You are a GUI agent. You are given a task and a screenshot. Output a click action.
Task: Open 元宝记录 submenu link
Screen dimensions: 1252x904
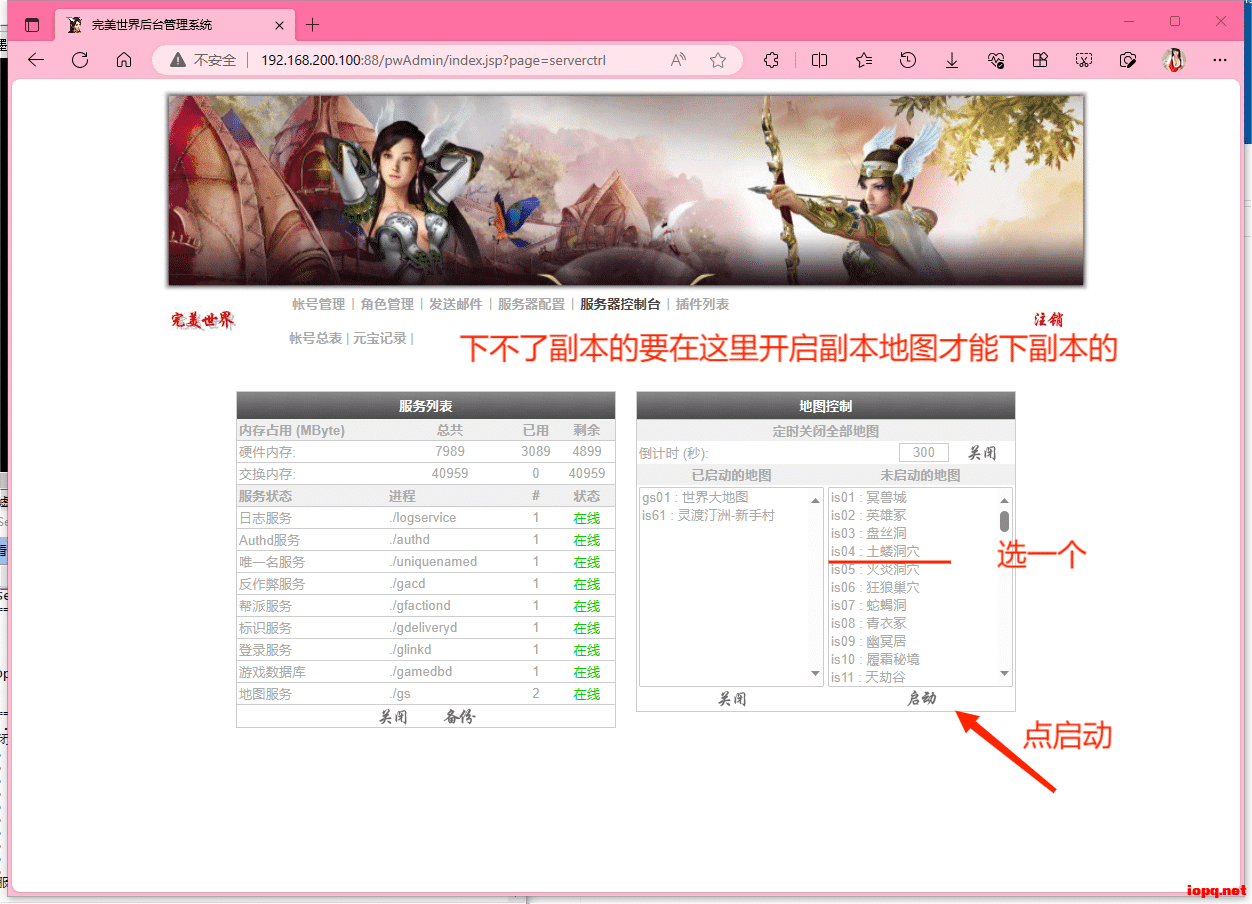tap(380, 338)
